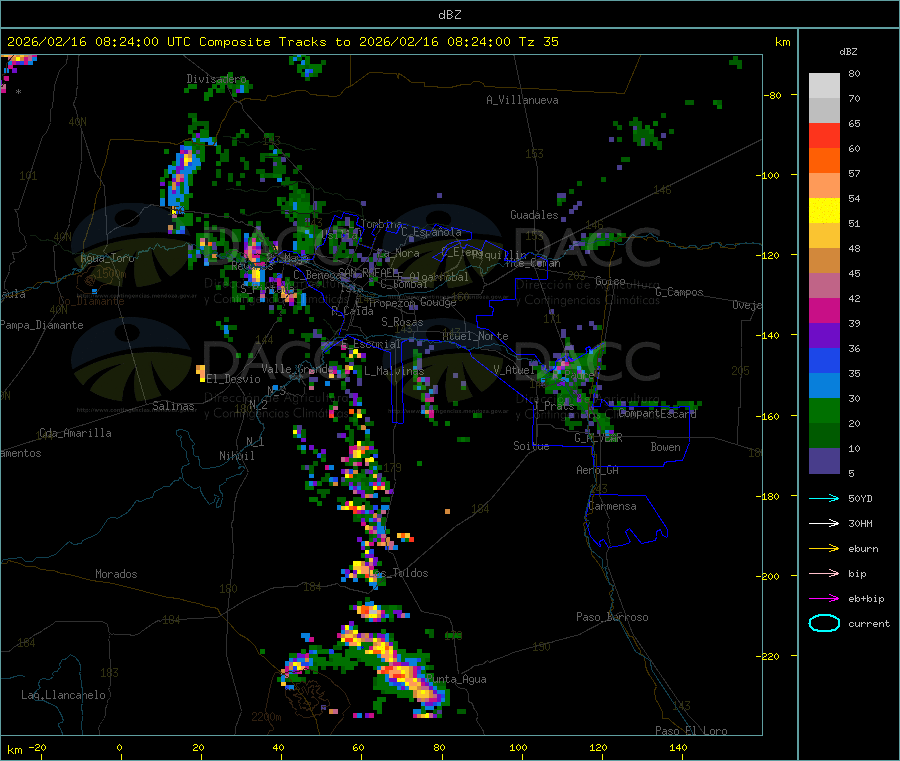Click the 'Composite Tracks' header text
The width and height of the screenshot is (900, 761).
click(263, 42)
